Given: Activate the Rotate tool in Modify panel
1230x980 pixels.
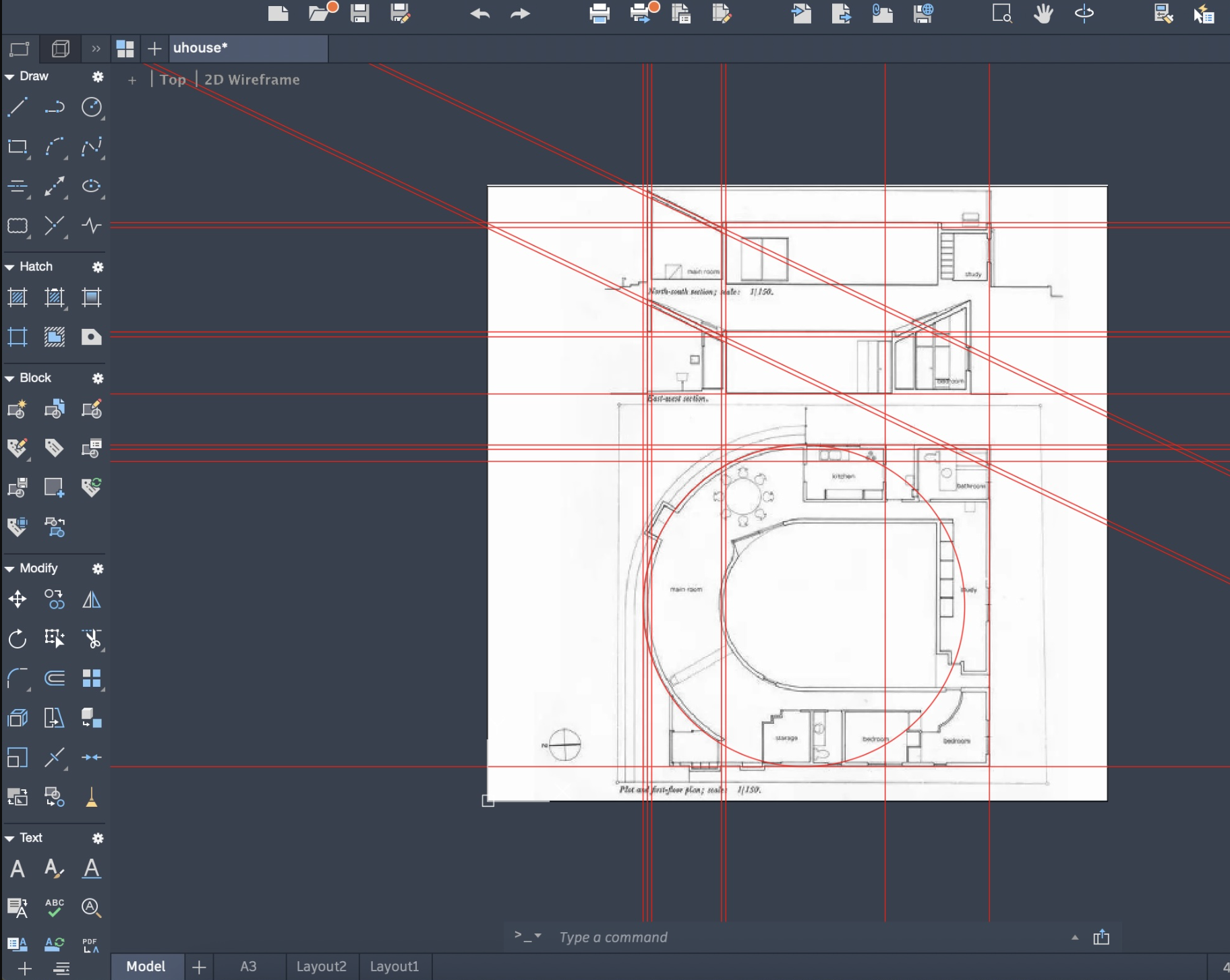Looking at the screenshot, I should point(18,638).
